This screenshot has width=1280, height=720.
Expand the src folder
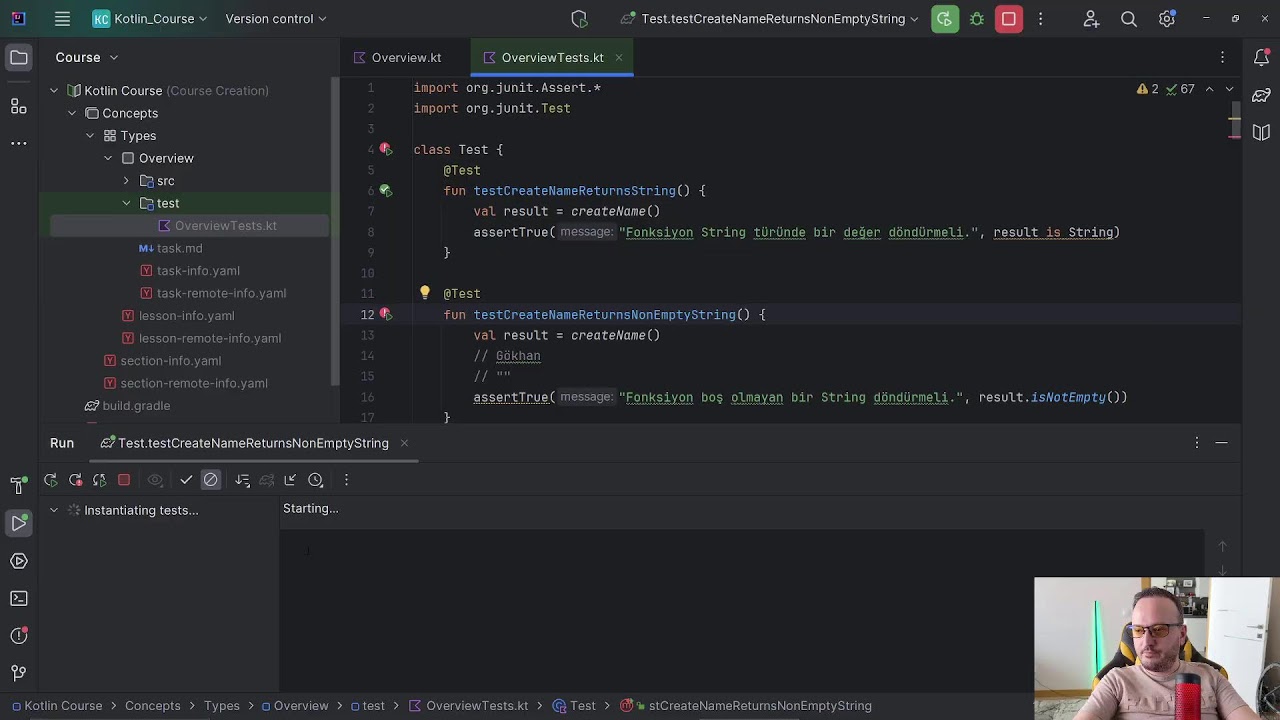[126, 181]
